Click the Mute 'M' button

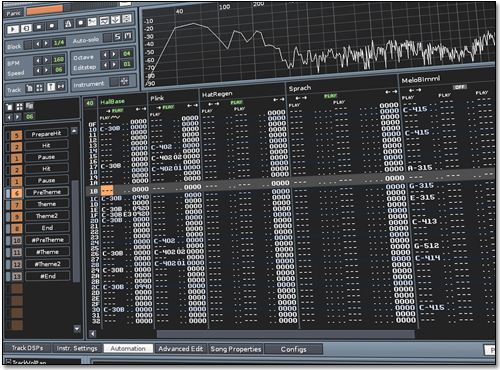pyautogui.click(x=128, y=36)
